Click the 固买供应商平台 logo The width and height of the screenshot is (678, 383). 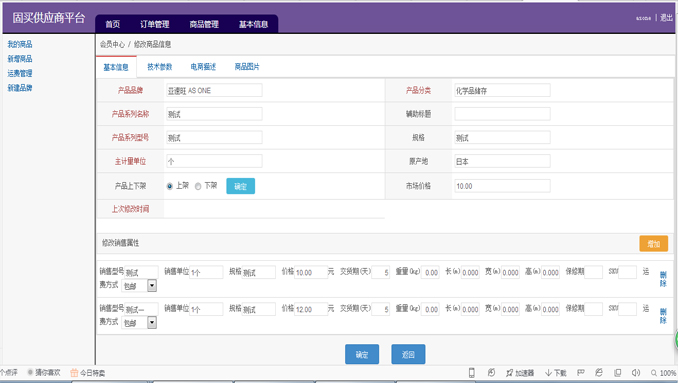click(48, 18)
